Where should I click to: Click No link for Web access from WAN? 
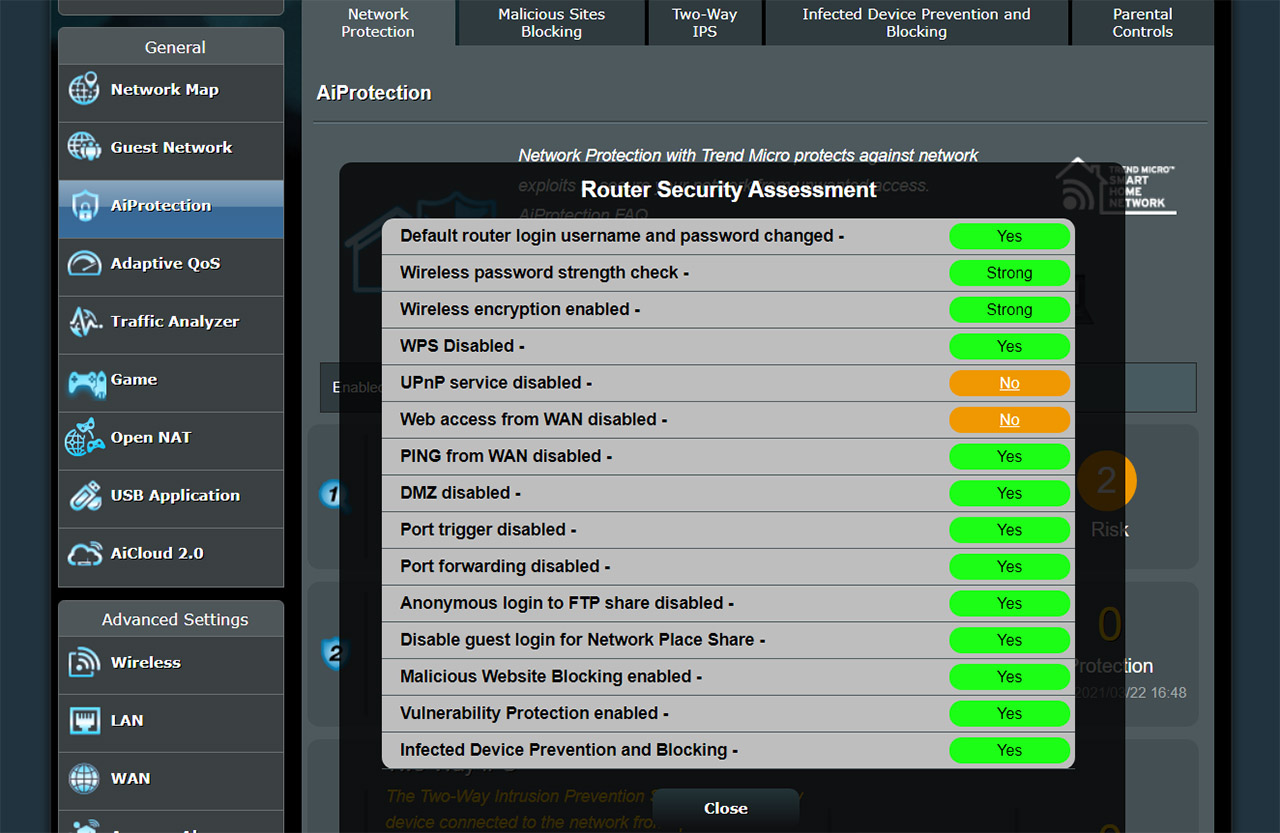click(x=1010, y=420)
